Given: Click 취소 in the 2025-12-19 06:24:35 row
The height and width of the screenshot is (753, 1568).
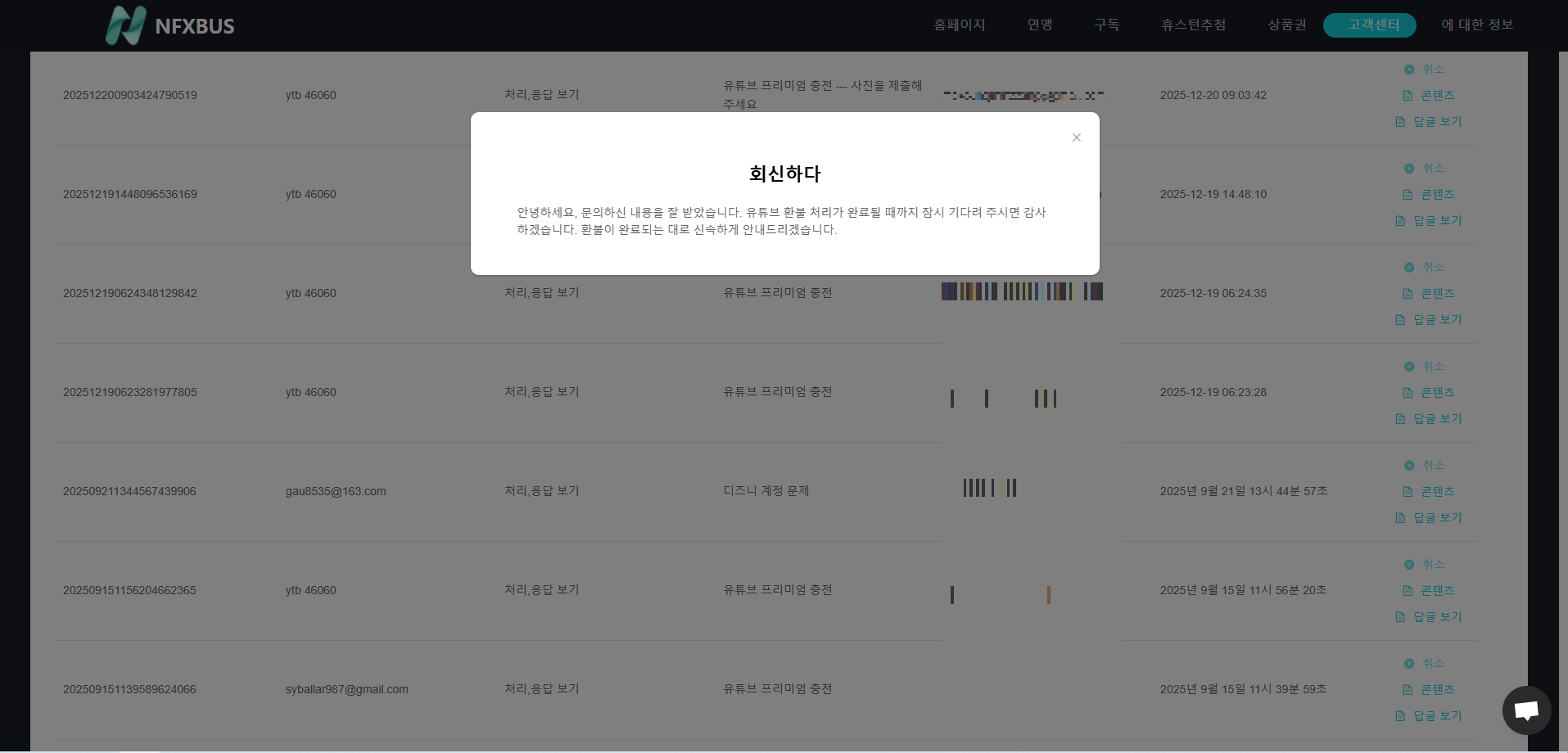Looking at the screenshot, I should 1425,268.
